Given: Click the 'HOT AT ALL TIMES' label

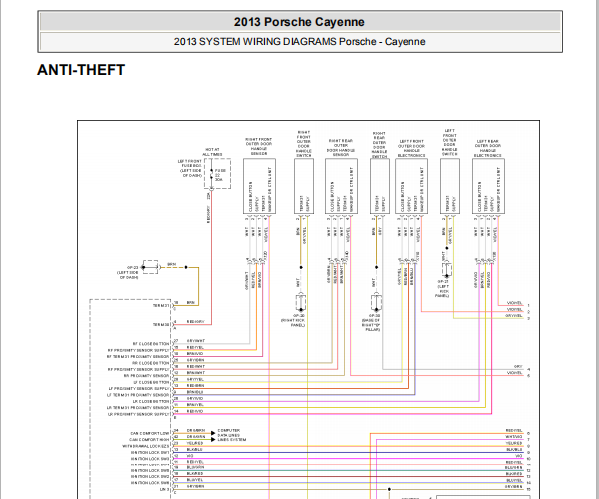Looking at the screenshot, I should [212, 152].
